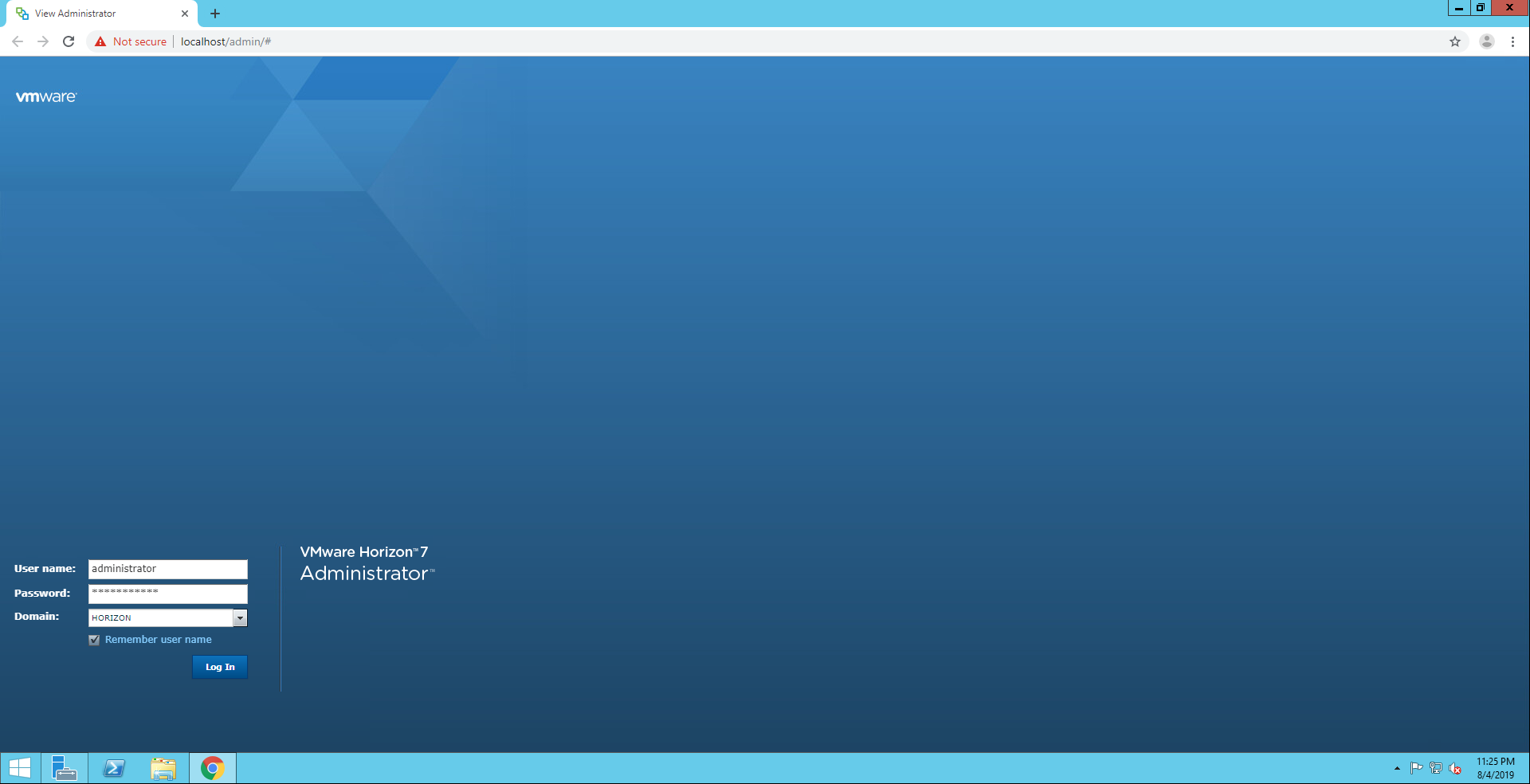Click the bookmark star icon
This screenshot has height=784, width=1530.
pos(1454,41)
